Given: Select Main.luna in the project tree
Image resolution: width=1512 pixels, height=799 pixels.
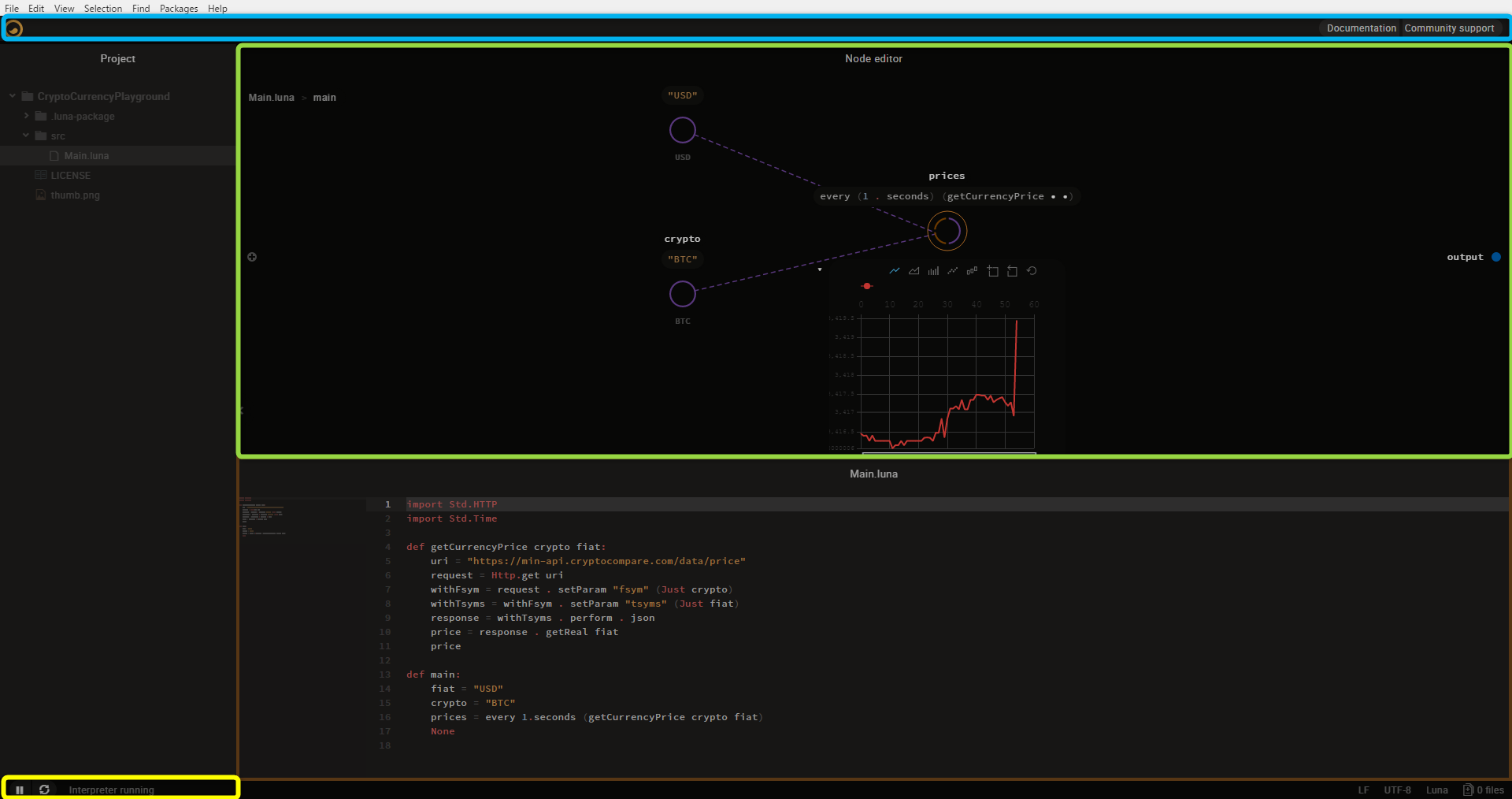Looking at the screenshot, I should point(86,155).
